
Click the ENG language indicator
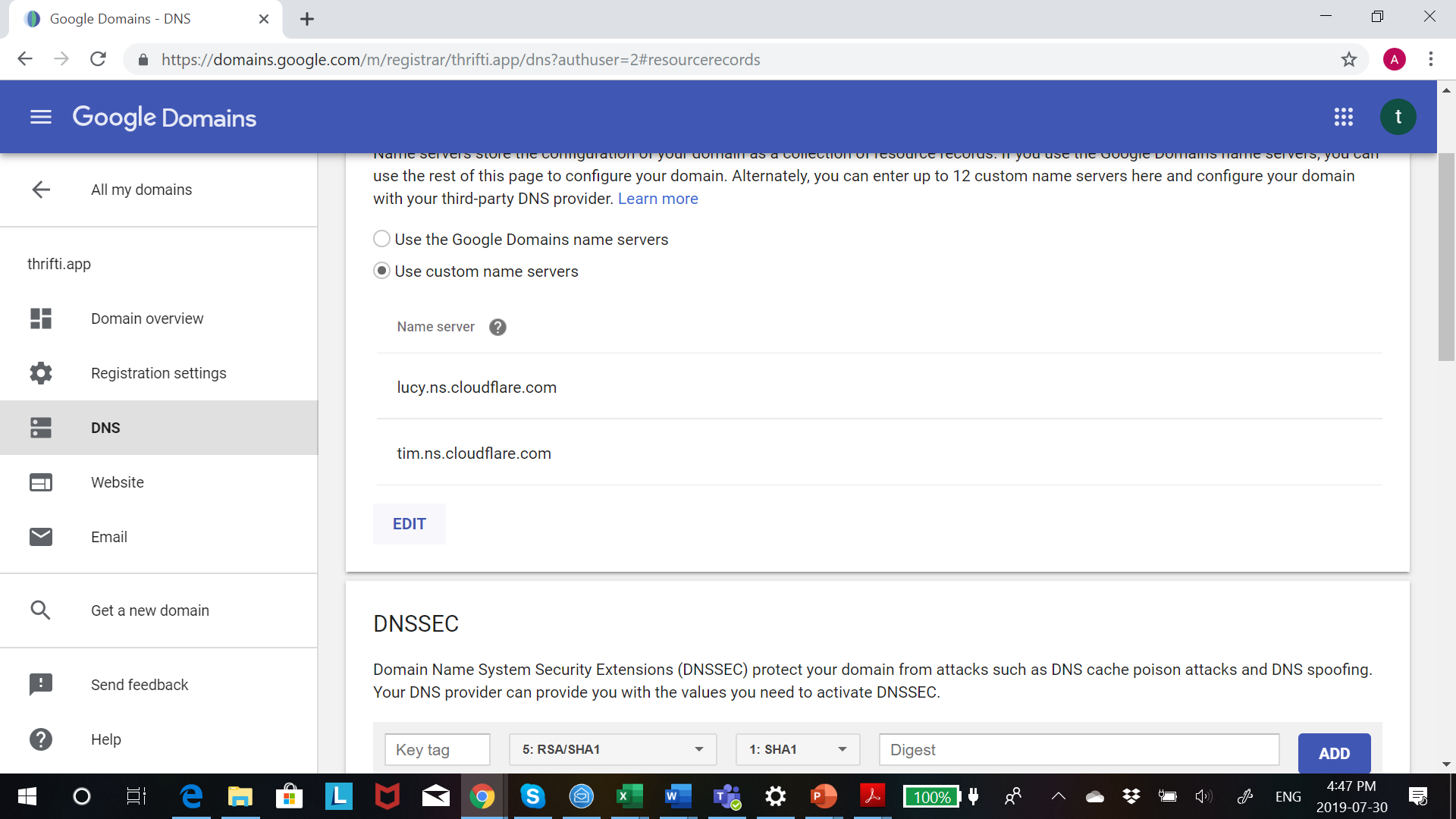point(1288,796)
